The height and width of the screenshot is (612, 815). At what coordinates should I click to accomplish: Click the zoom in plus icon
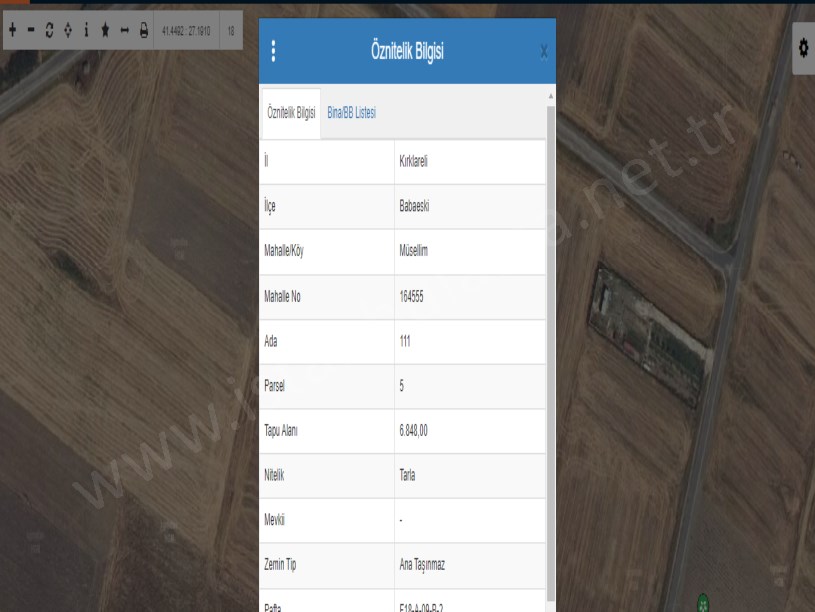pyautogui.click(x=13, y=31)
